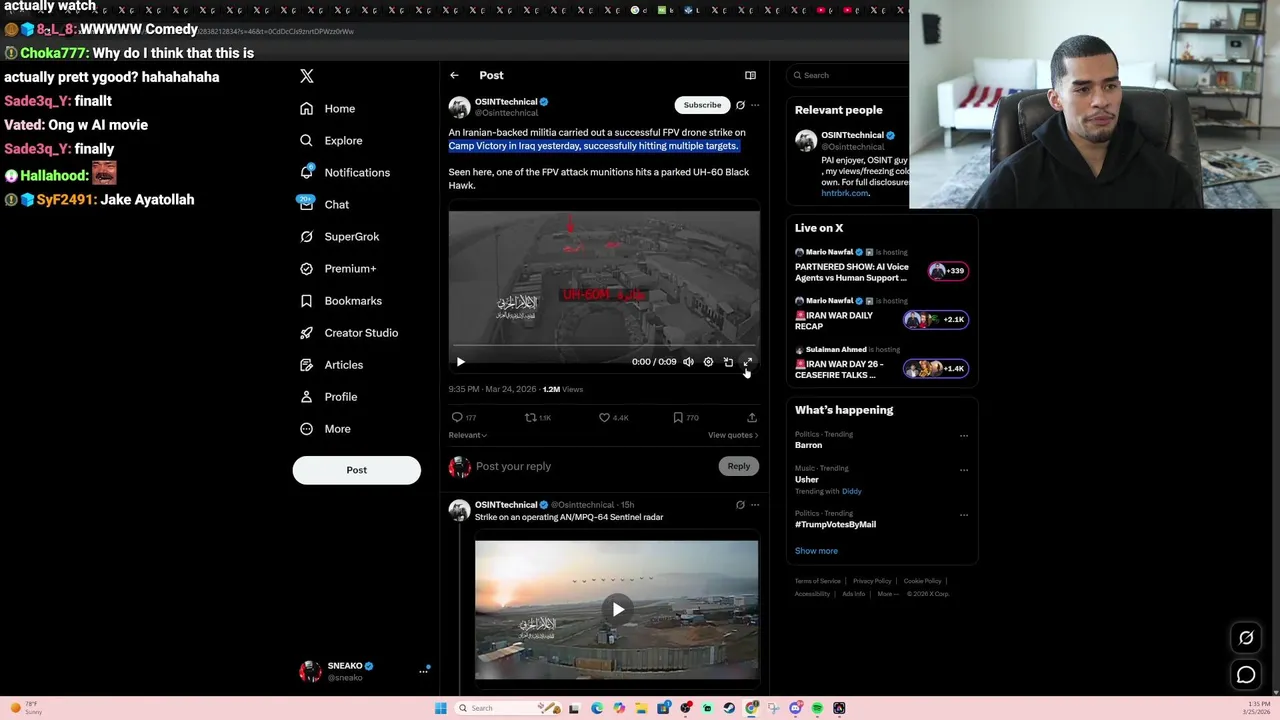Open the hntrbrk.com link
Viewport: 1280px width, 720px height.
(x=845, y=193)
